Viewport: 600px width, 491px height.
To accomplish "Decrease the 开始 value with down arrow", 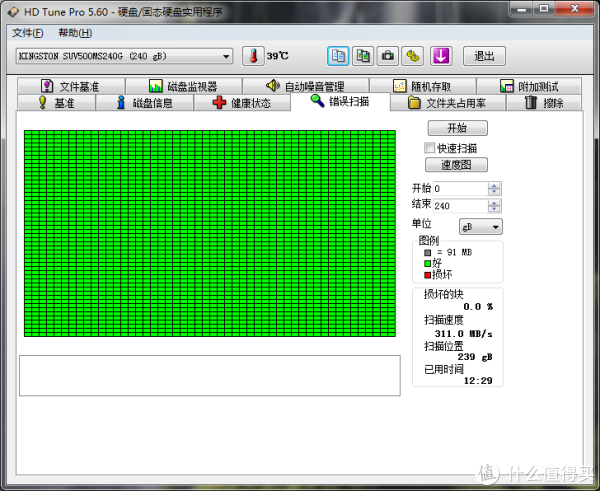I will coord(494,191).
